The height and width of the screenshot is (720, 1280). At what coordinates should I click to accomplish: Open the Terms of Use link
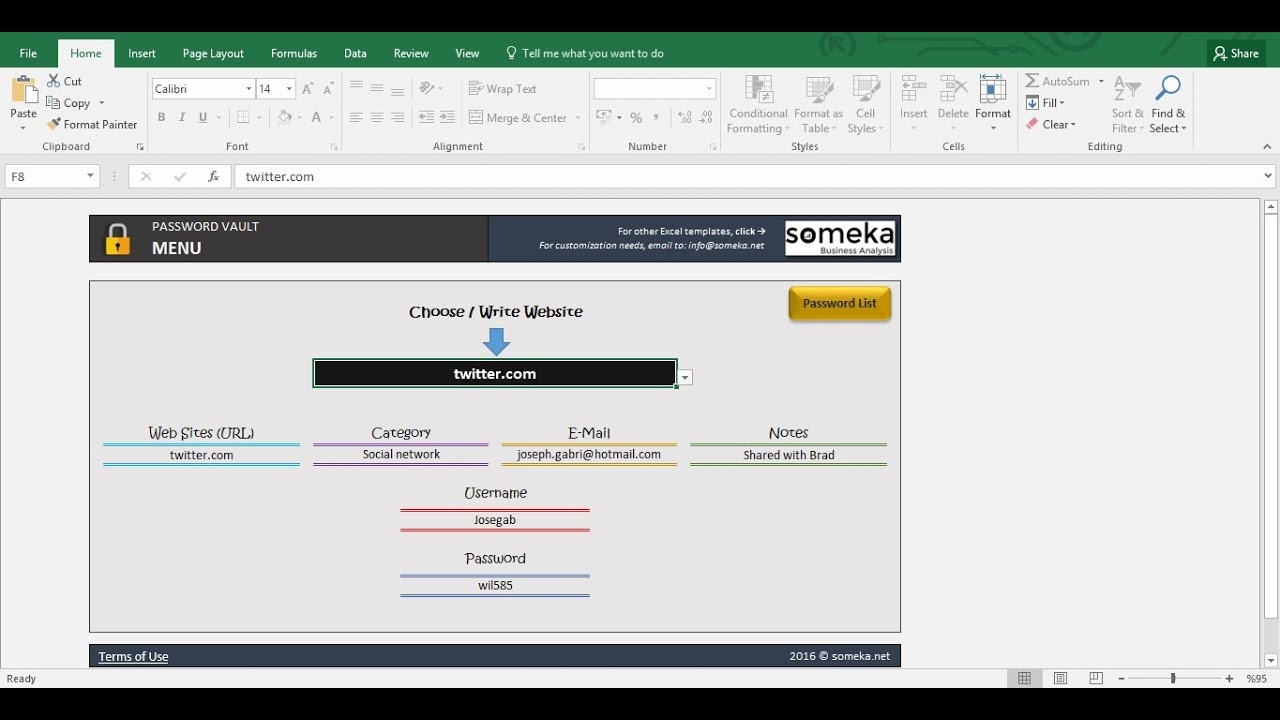coord(133,657)
